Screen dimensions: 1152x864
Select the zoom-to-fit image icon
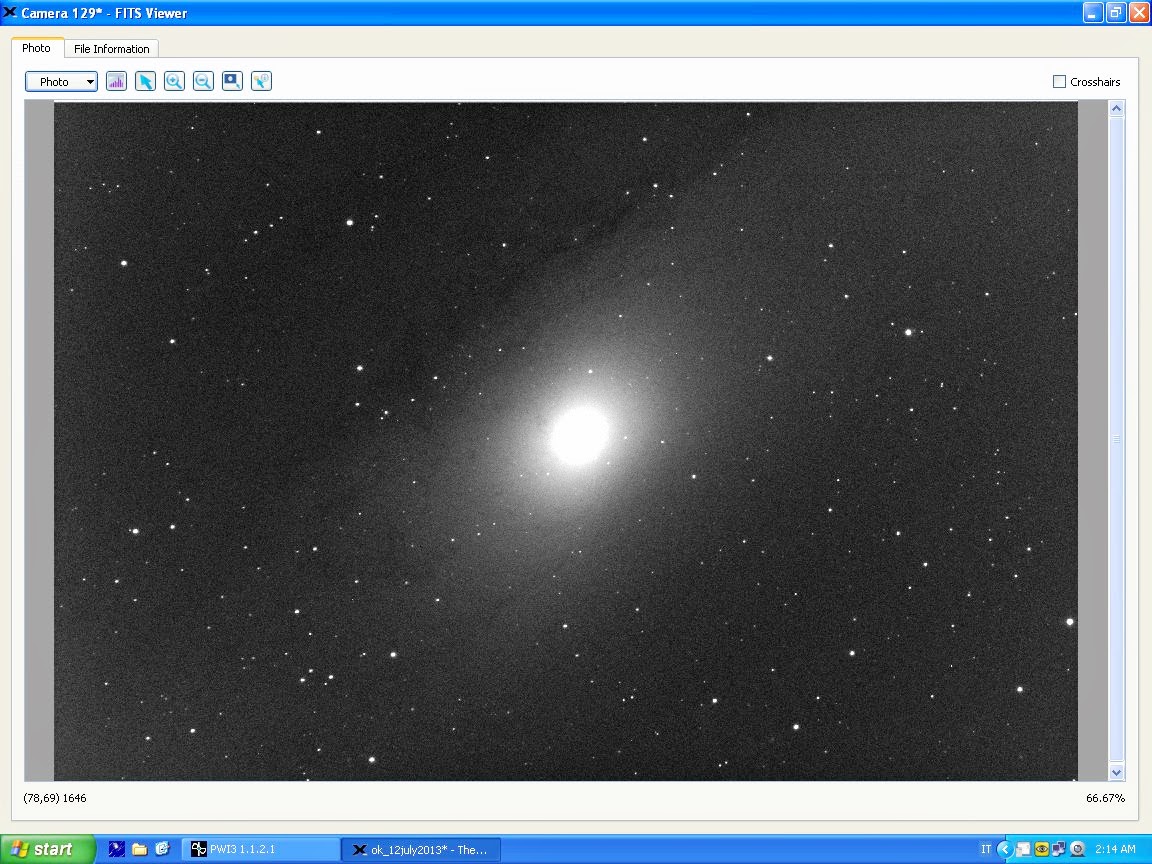[x=232, y=82]
